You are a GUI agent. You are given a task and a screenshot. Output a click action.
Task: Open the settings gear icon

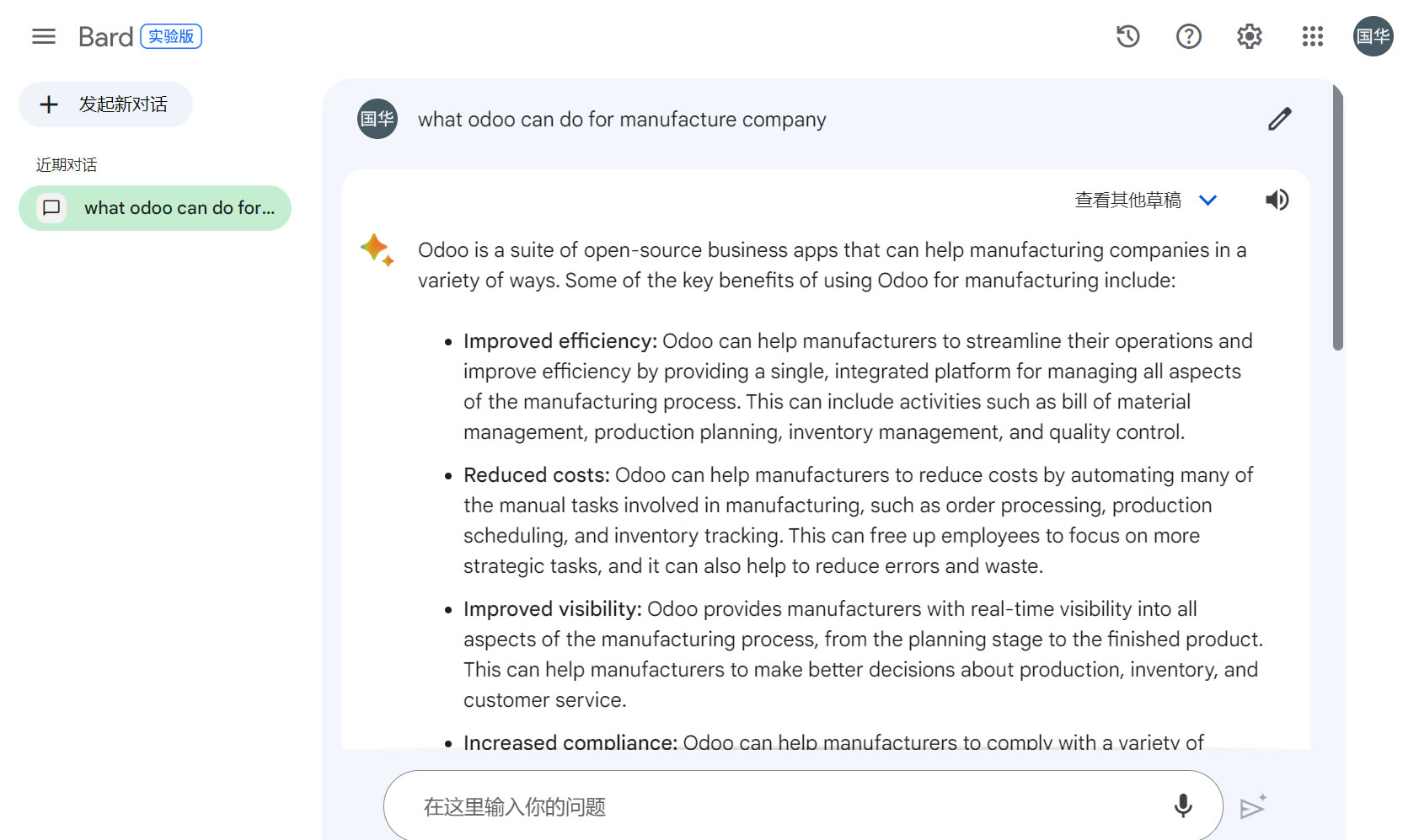tap(1249, 36)
